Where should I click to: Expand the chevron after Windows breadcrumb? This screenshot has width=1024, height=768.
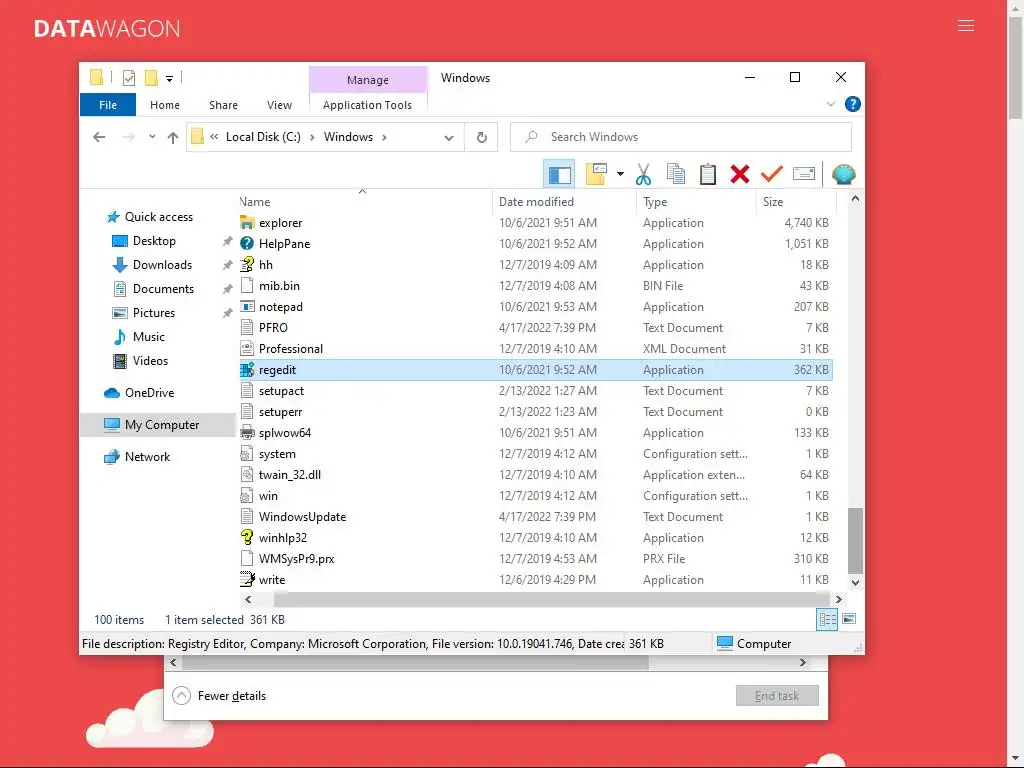pos(384,137)
